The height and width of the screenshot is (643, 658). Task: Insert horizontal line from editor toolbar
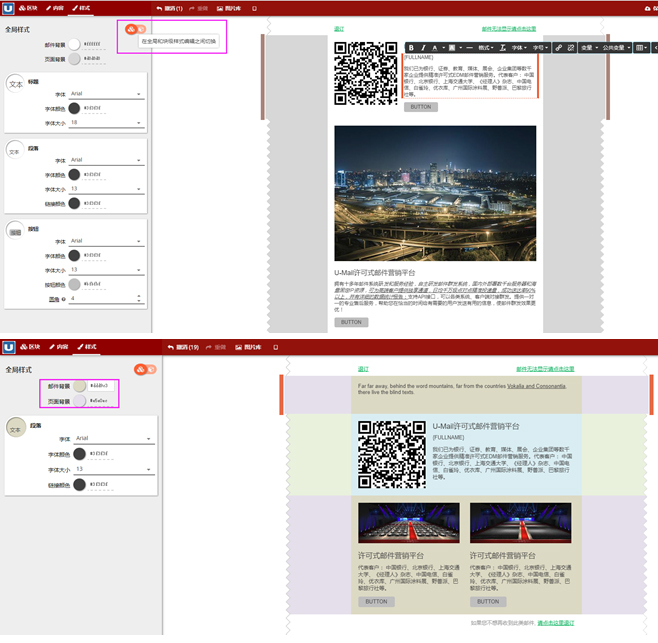(x=469, y=48)
